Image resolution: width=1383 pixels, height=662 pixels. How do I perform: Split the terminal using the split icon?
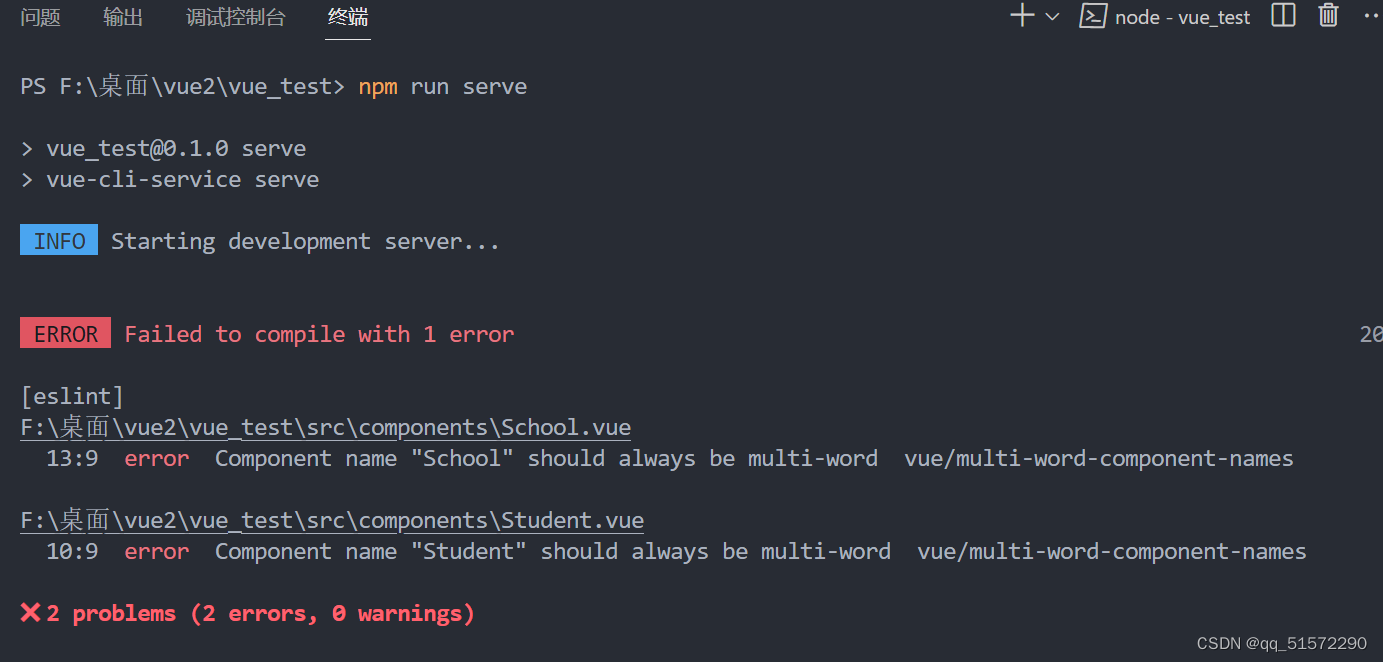pos(1283,16)
